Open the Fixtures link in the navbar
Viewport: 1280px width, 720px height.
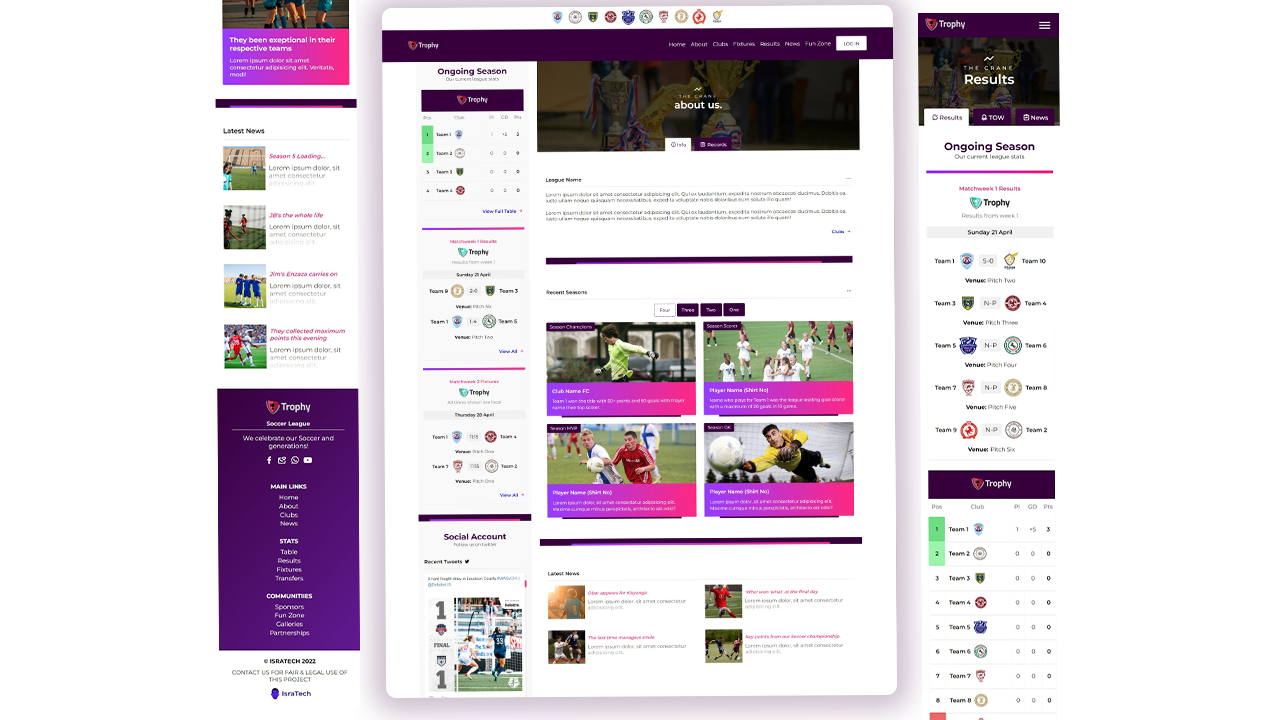[x=744, y=44]
